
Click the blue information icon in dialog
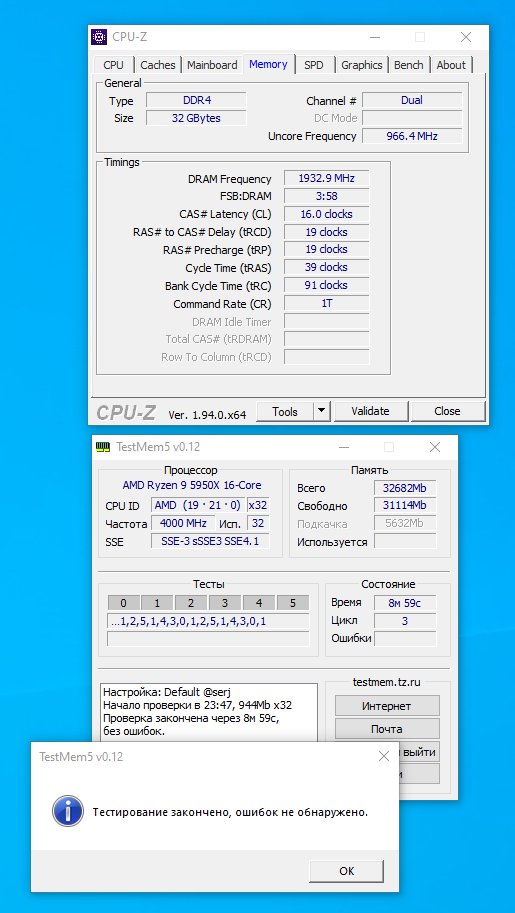tap(66, 812)
